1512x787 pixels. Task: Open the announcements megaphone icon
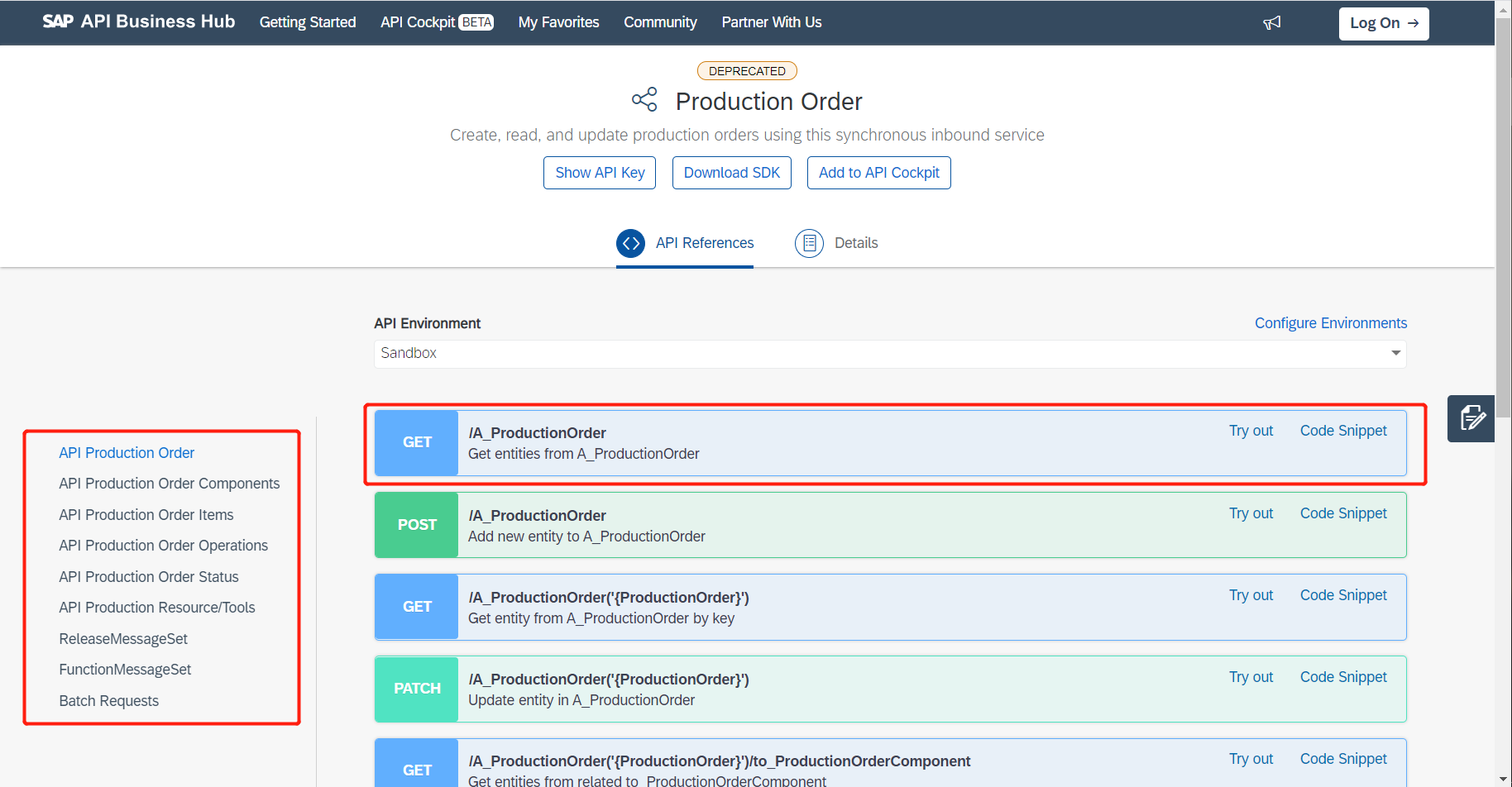tap(1272, 22)
